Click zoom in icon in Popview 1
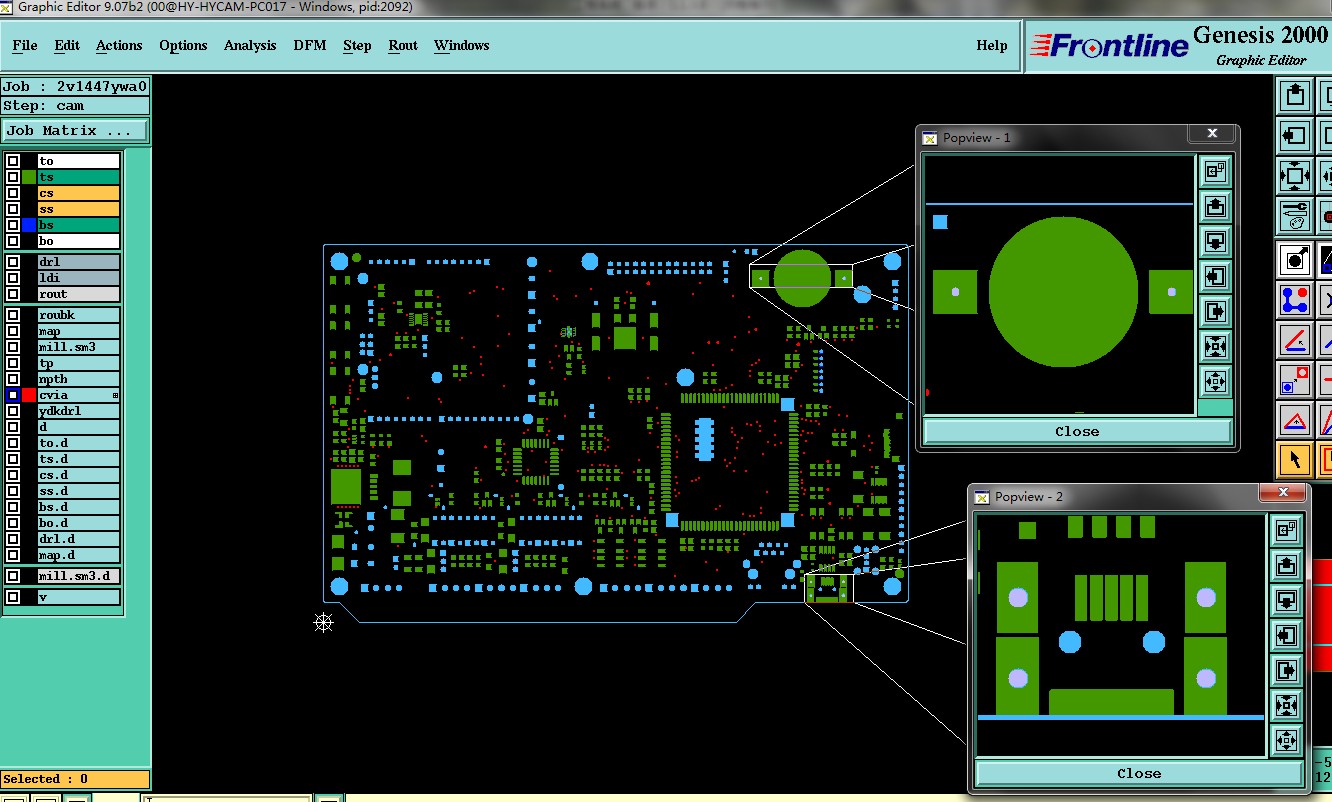 [x=1215, y=346]
